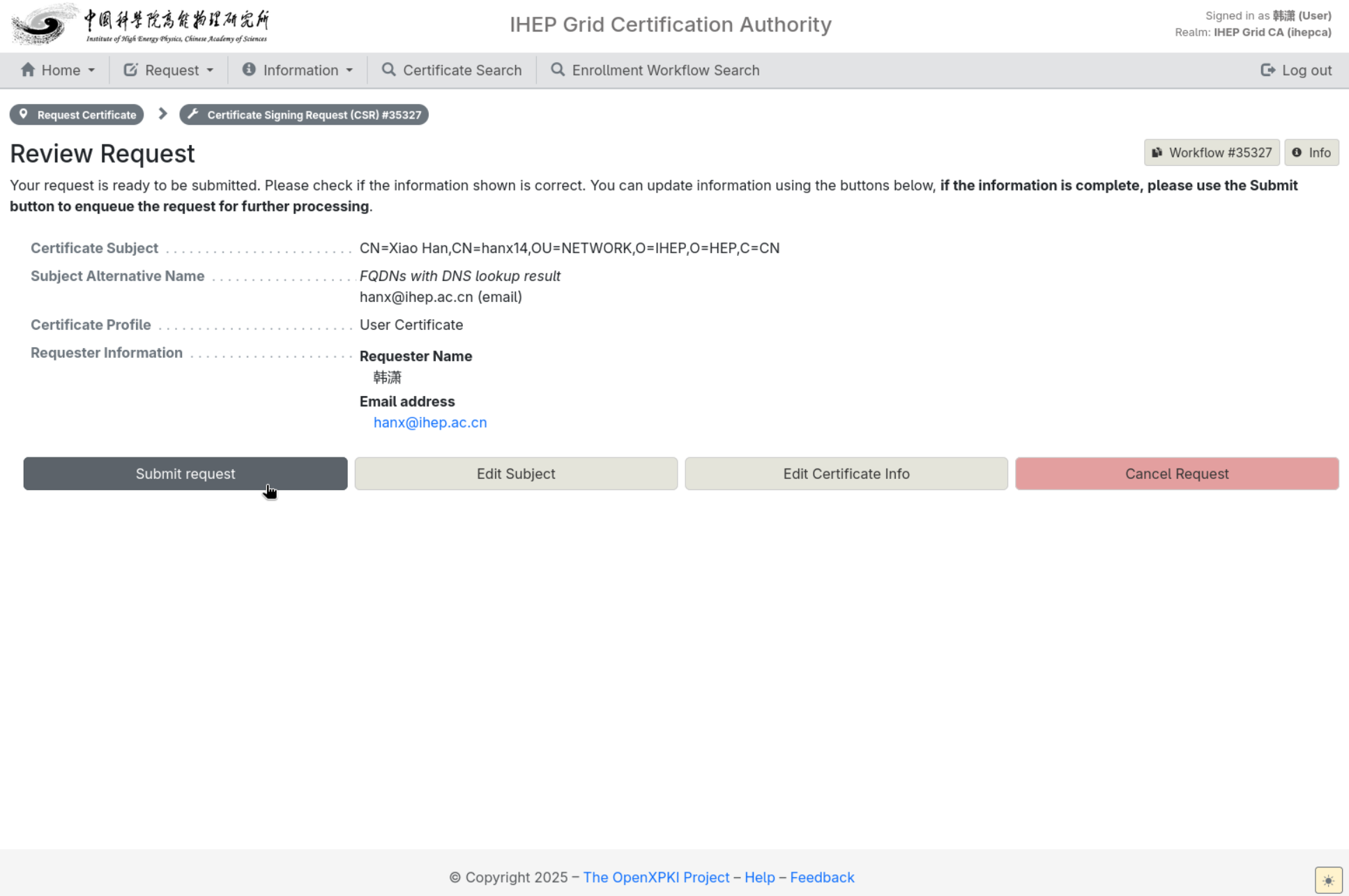Submit the certificate request
Viewport: 1349px width, 896px height.
click(x=185, y=473)
